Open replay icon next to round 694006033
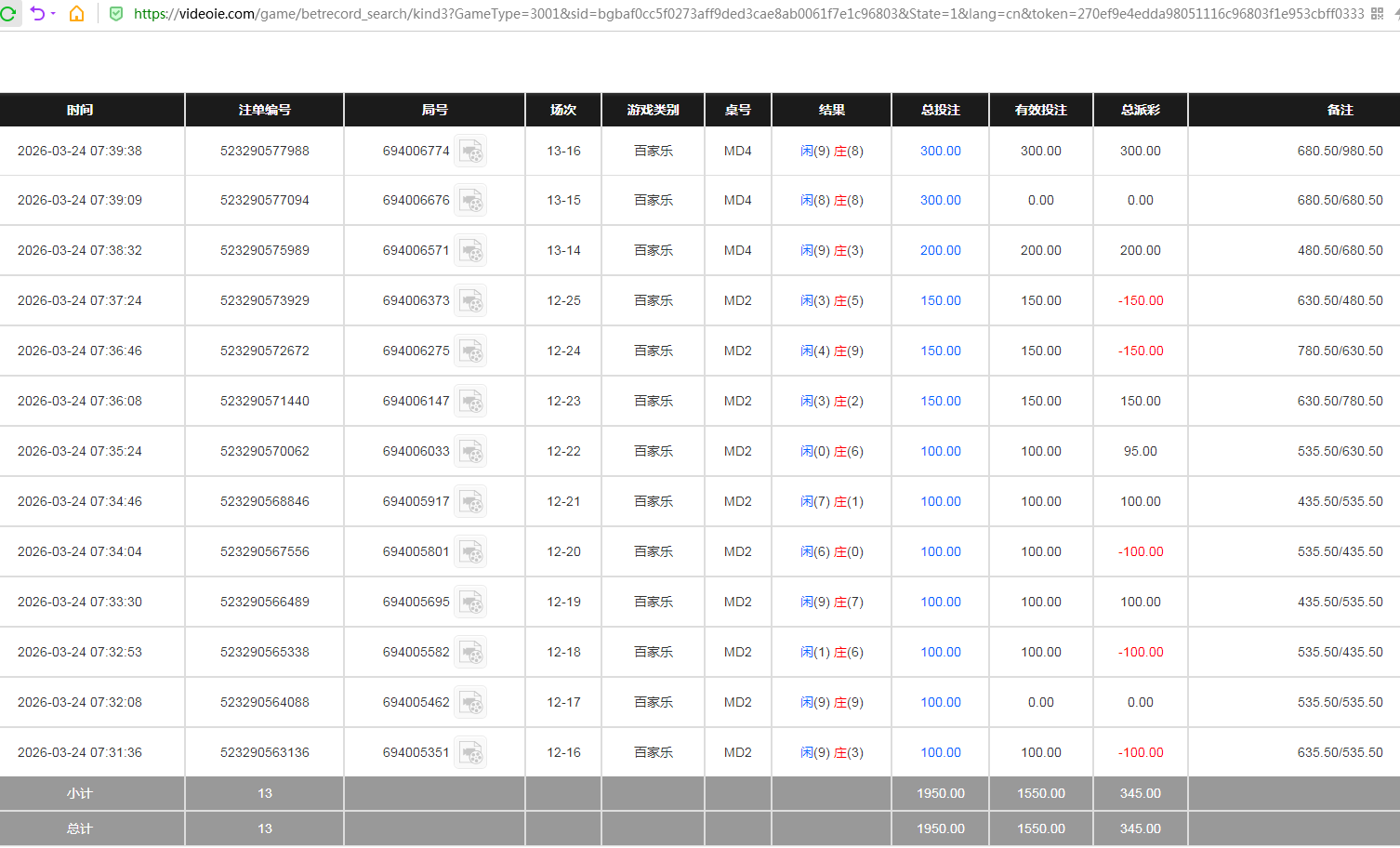 [471, 452]
